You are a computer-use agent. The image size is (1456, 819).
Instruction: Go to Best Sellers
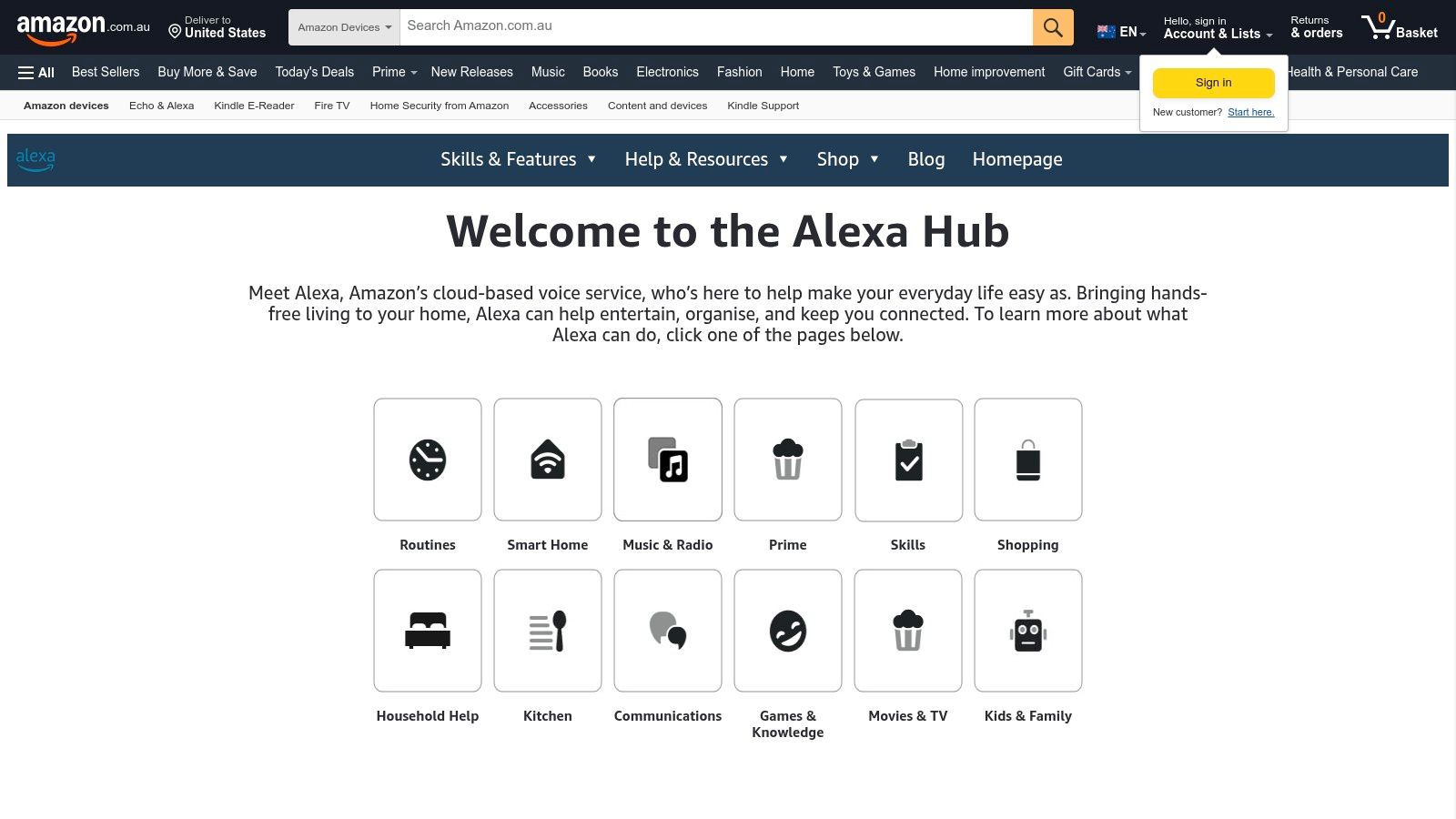coord(106,72)
